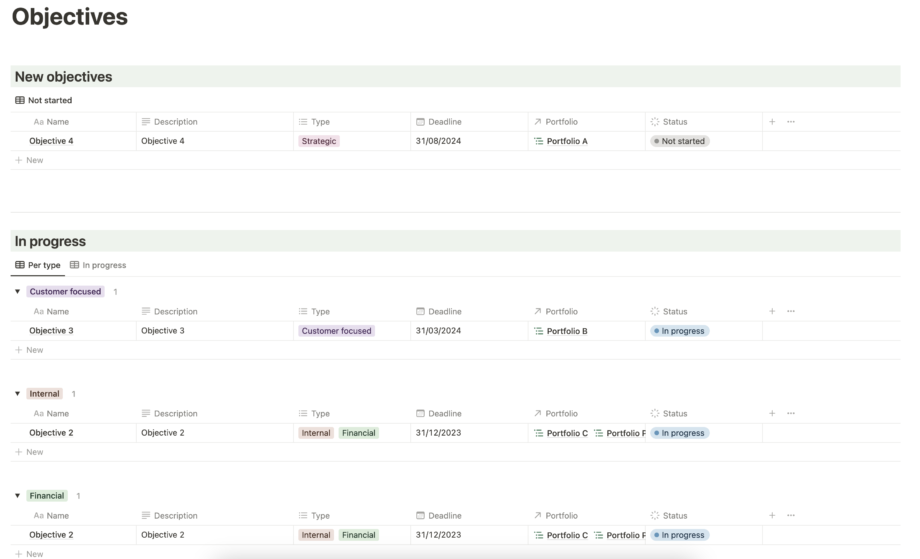
Task: Click the 31/03/2024 deadline cell
Action: (438, 331)
